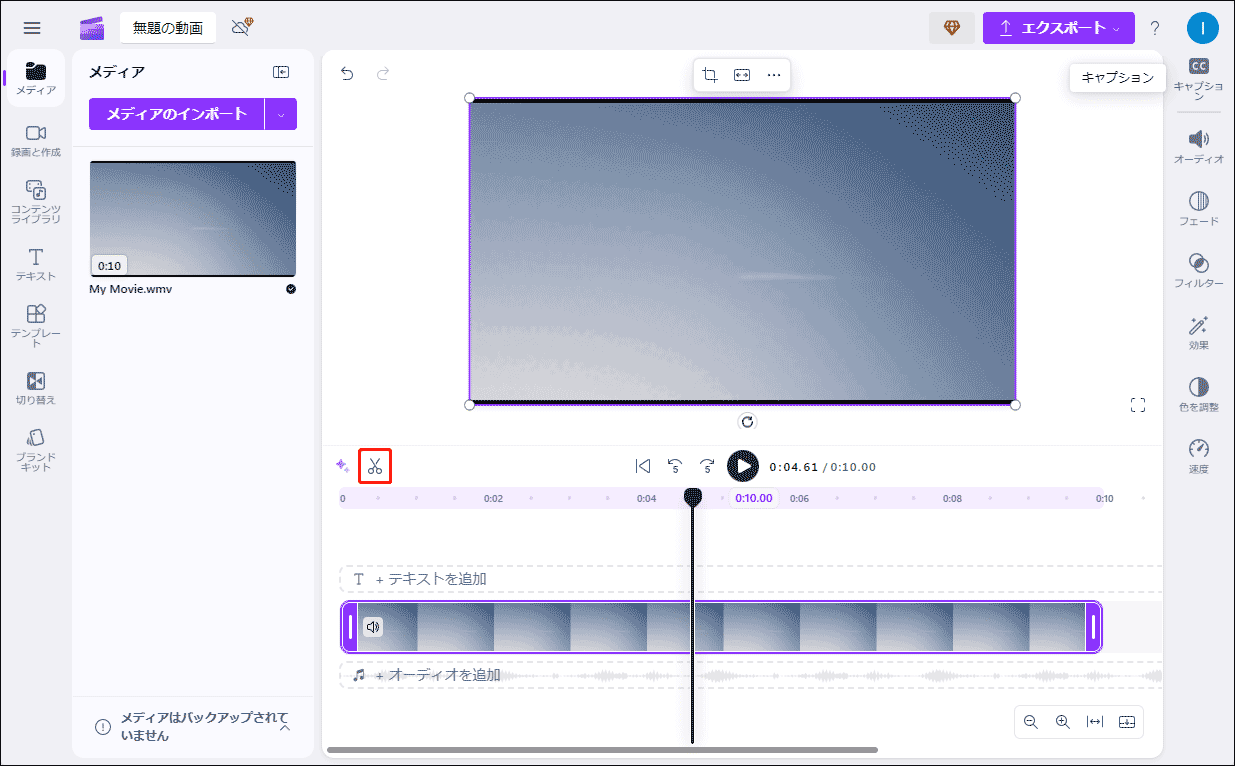The image size is (1235, 766).
Task: Click the My Movie.wmv checkmark badge
Action: point(290,289)
